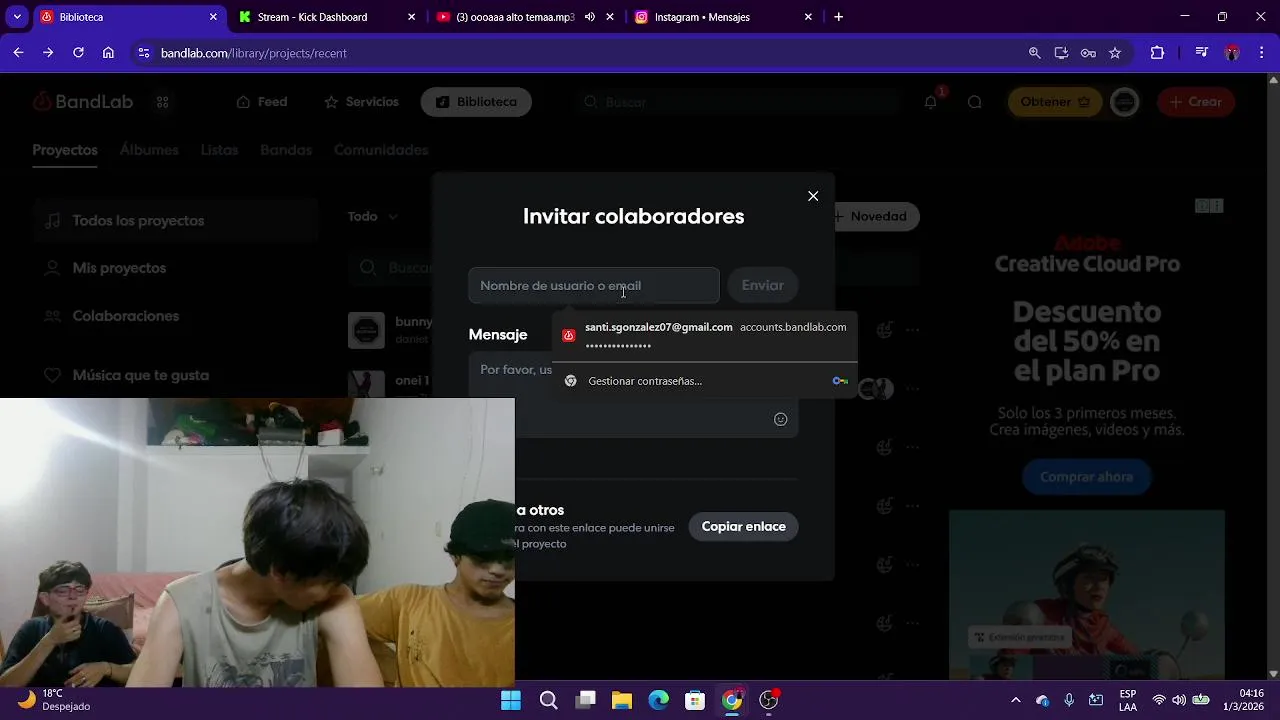Expand the Todo filter dropdown

click(x=372, y=216)
